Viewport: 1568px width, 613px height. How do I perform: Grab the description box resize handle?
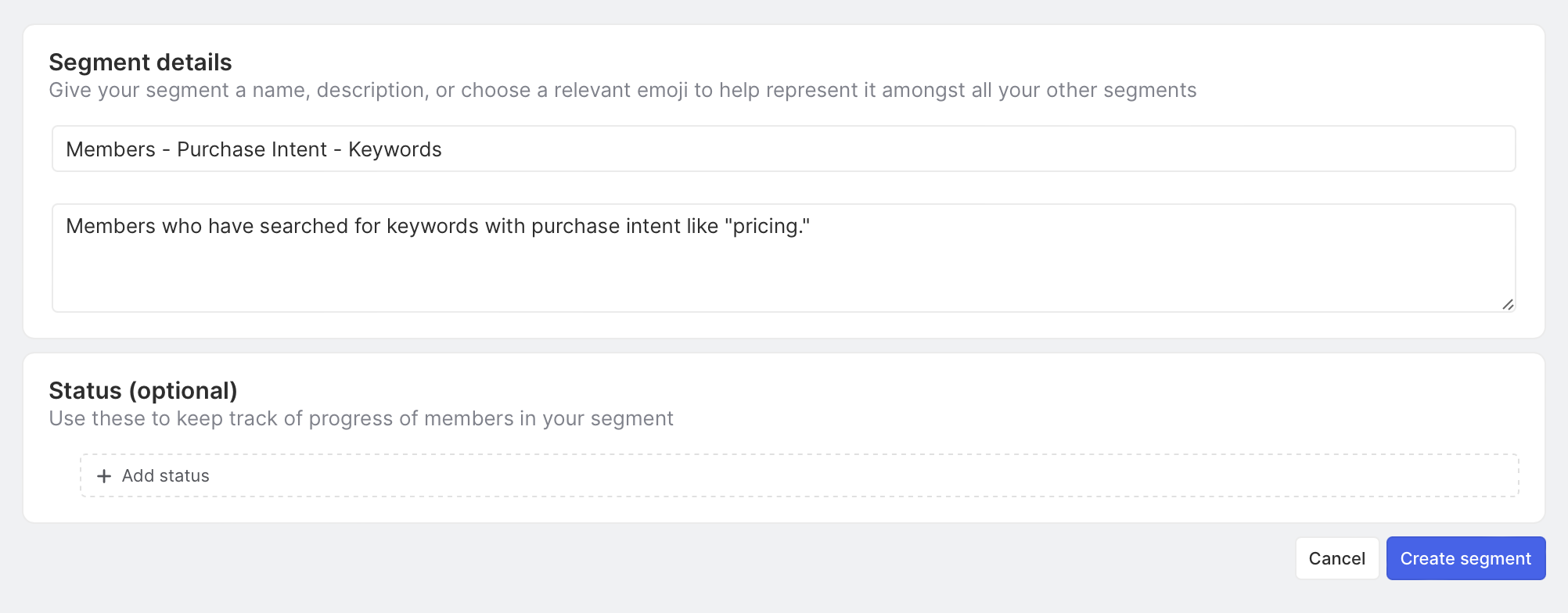click(x=1508, y=304)
